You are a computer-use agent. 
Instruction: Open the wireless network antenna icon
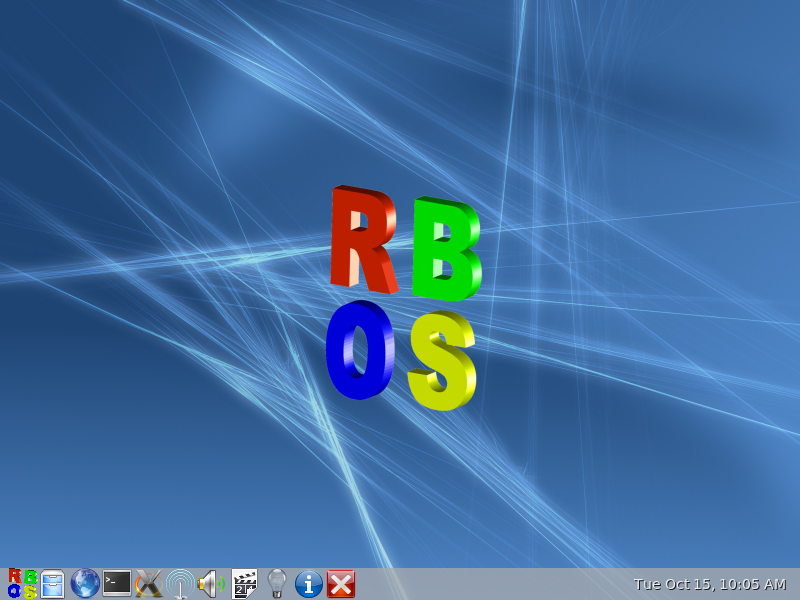coord(180,584)
